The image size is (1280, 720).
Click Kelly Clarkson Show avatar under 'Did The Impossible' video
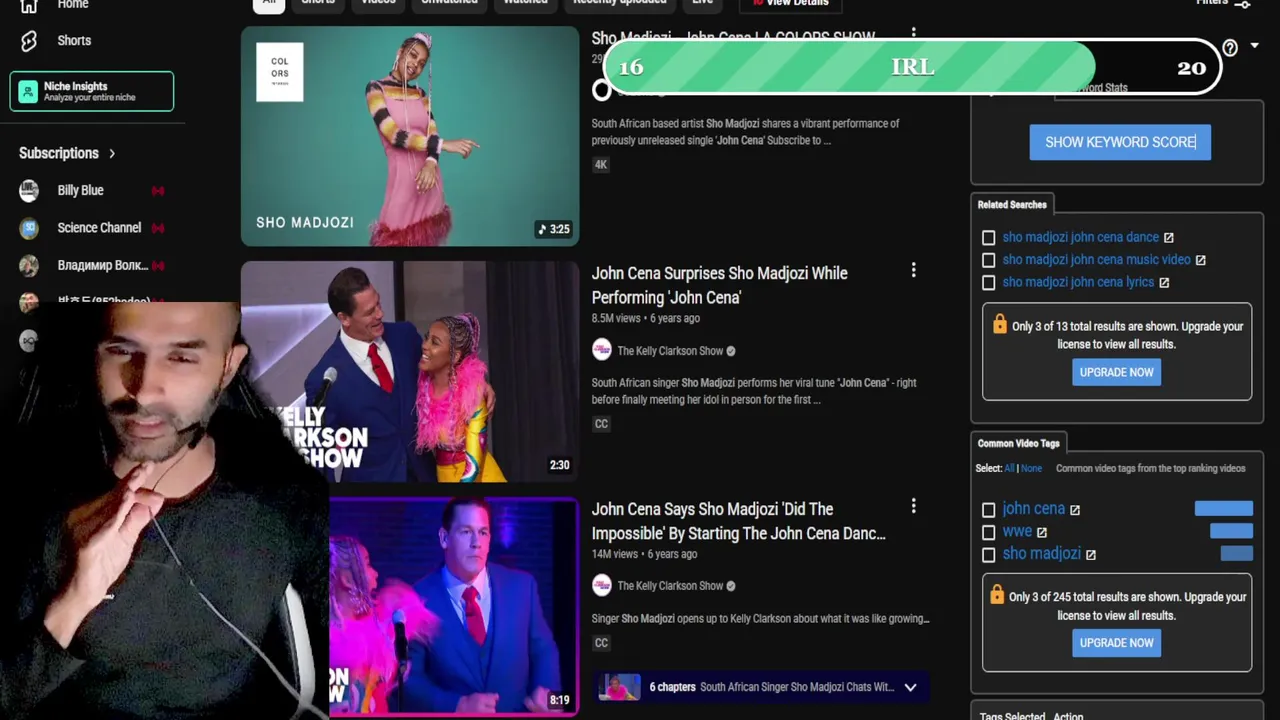601,585
